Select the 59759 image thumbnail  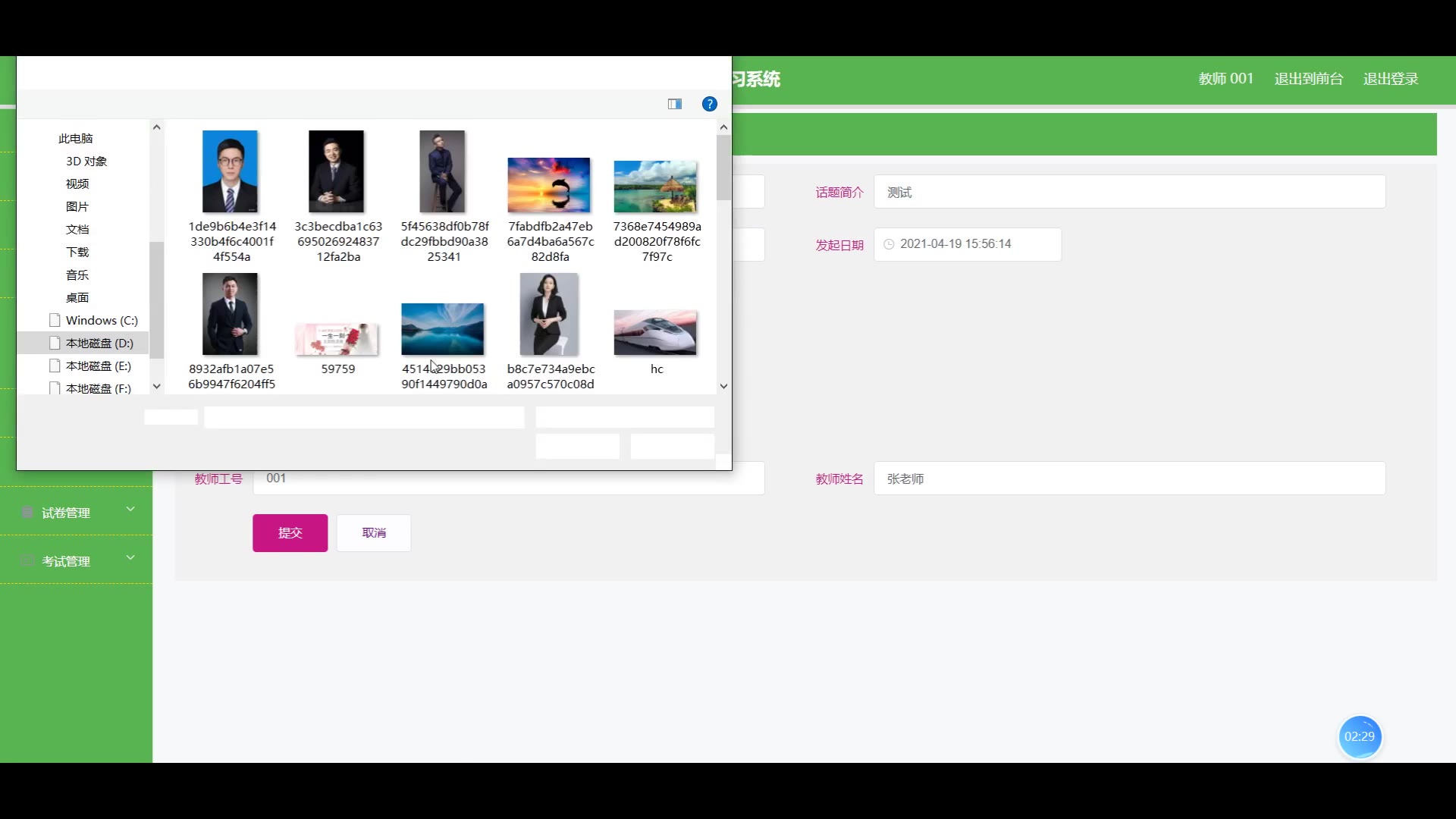337,339
